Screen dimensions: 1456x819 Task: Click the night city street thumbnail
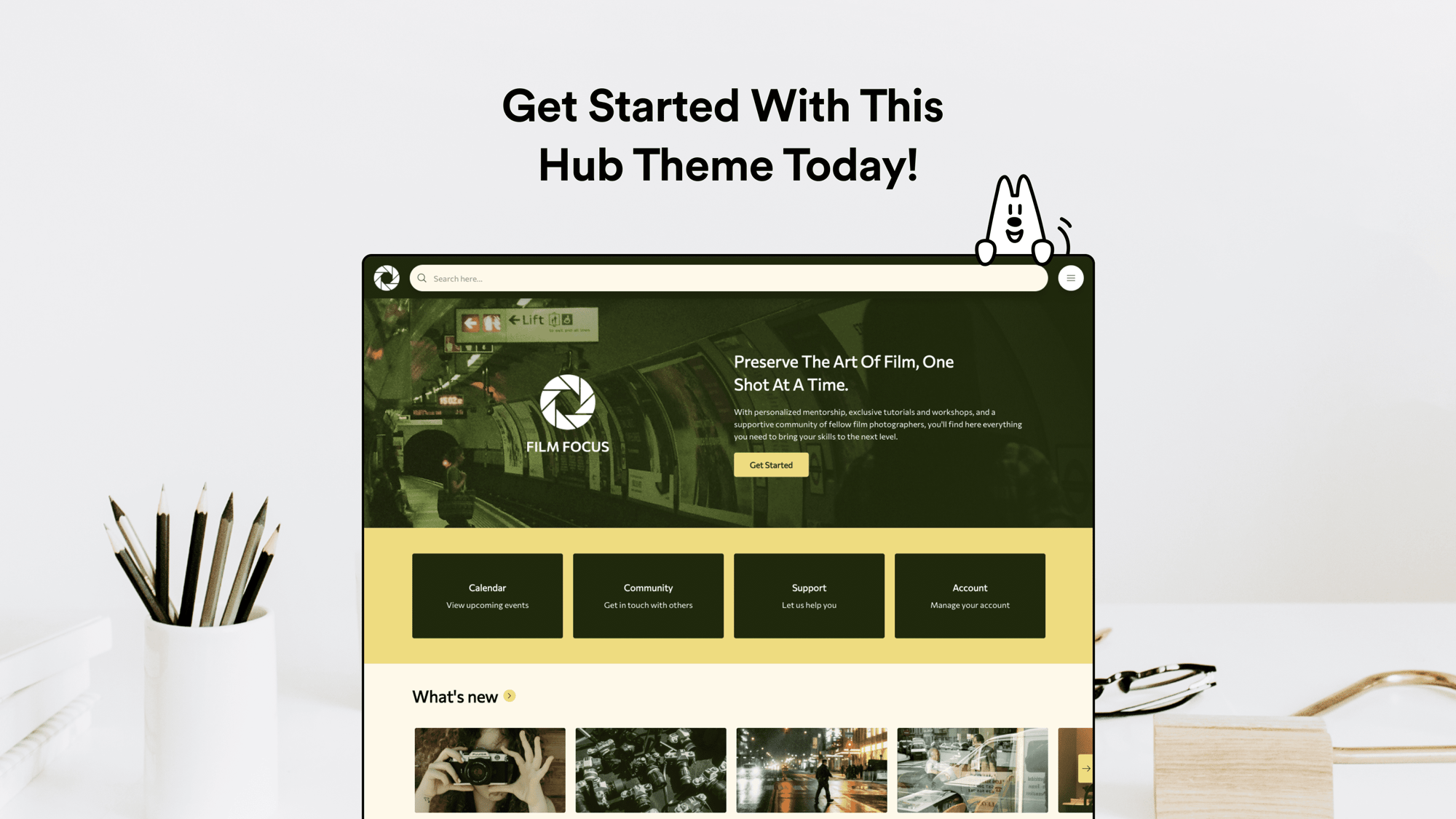[x=810, y=770]
